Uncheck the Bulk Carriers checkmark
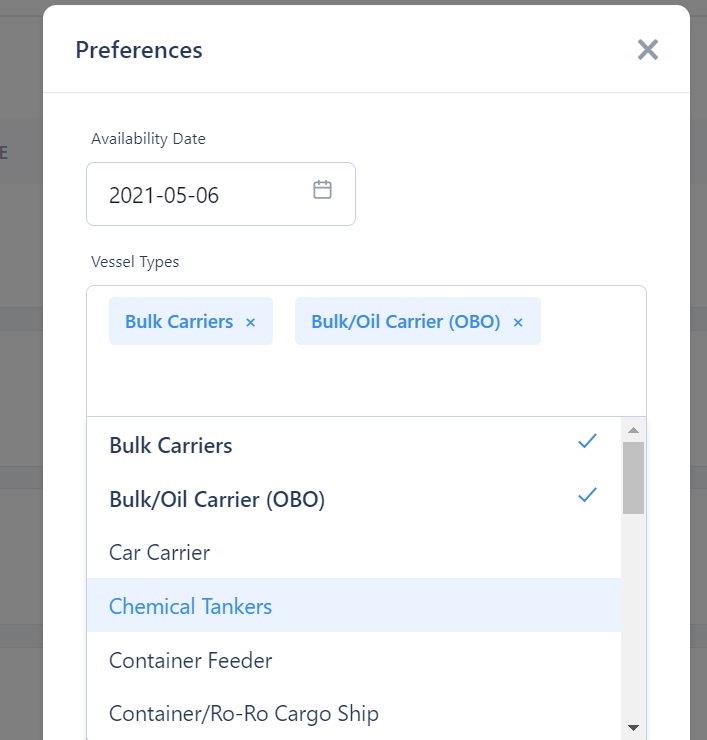Screen dimensions: 707x740 (587, 441)
